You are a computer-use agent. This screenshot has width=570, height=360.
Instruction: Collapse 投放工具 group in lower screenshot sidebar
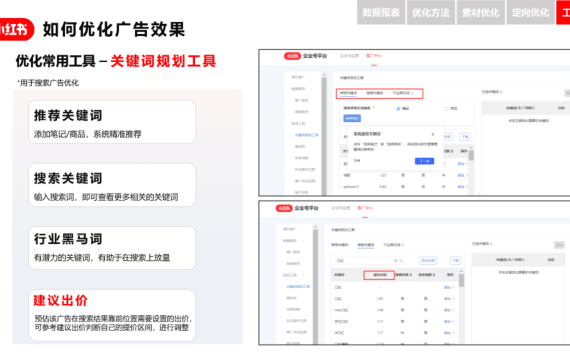click(x=303, y=275)
